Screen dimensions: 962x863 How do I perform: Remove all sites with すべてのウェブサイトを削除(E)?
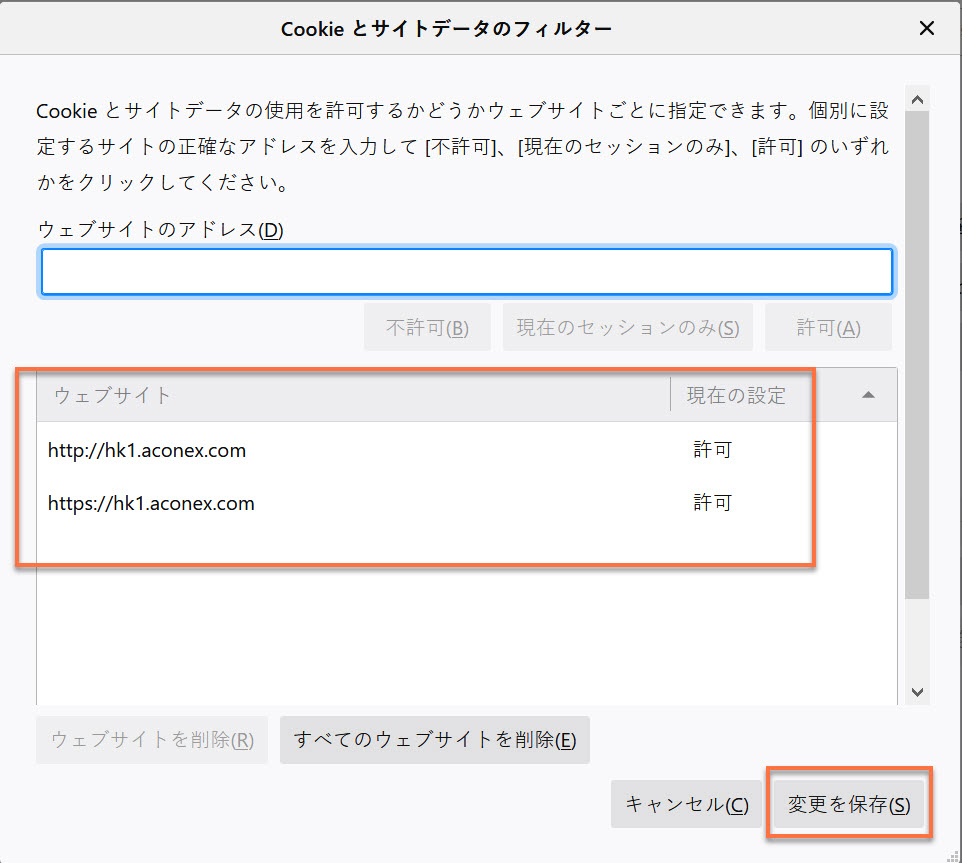pyautogui.click(x=435, y=740)
